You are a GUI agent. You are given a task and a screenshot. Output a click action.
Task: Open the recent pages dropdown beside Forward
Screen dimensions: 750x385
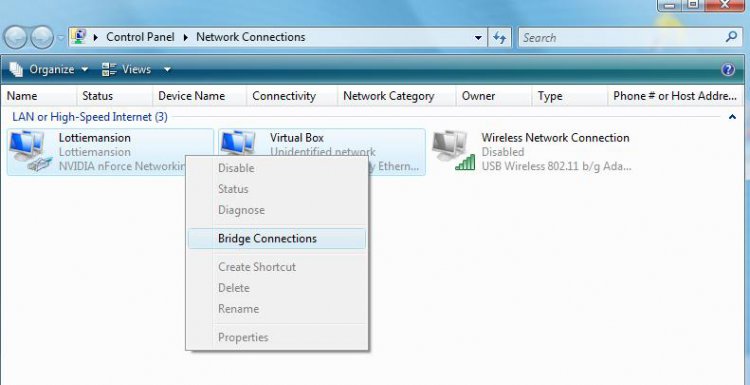pos(60,37)
